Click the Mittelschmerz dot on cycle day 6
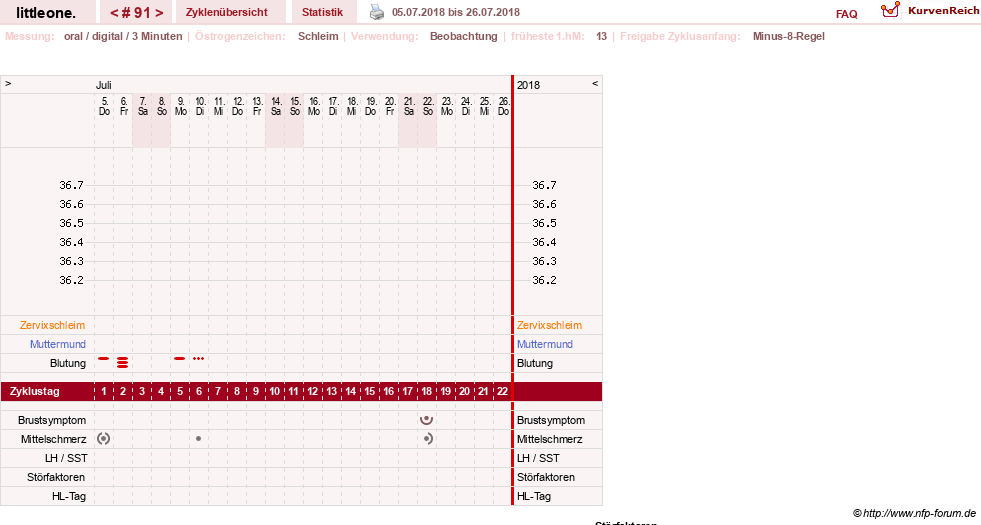Screen dimensions: 981x525 point(198,439)
